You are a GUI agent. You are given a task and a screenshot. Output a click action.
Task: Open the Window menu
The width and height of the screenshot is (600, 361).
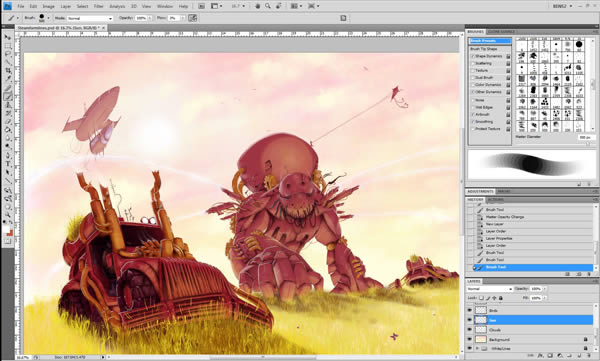(165, 7)
